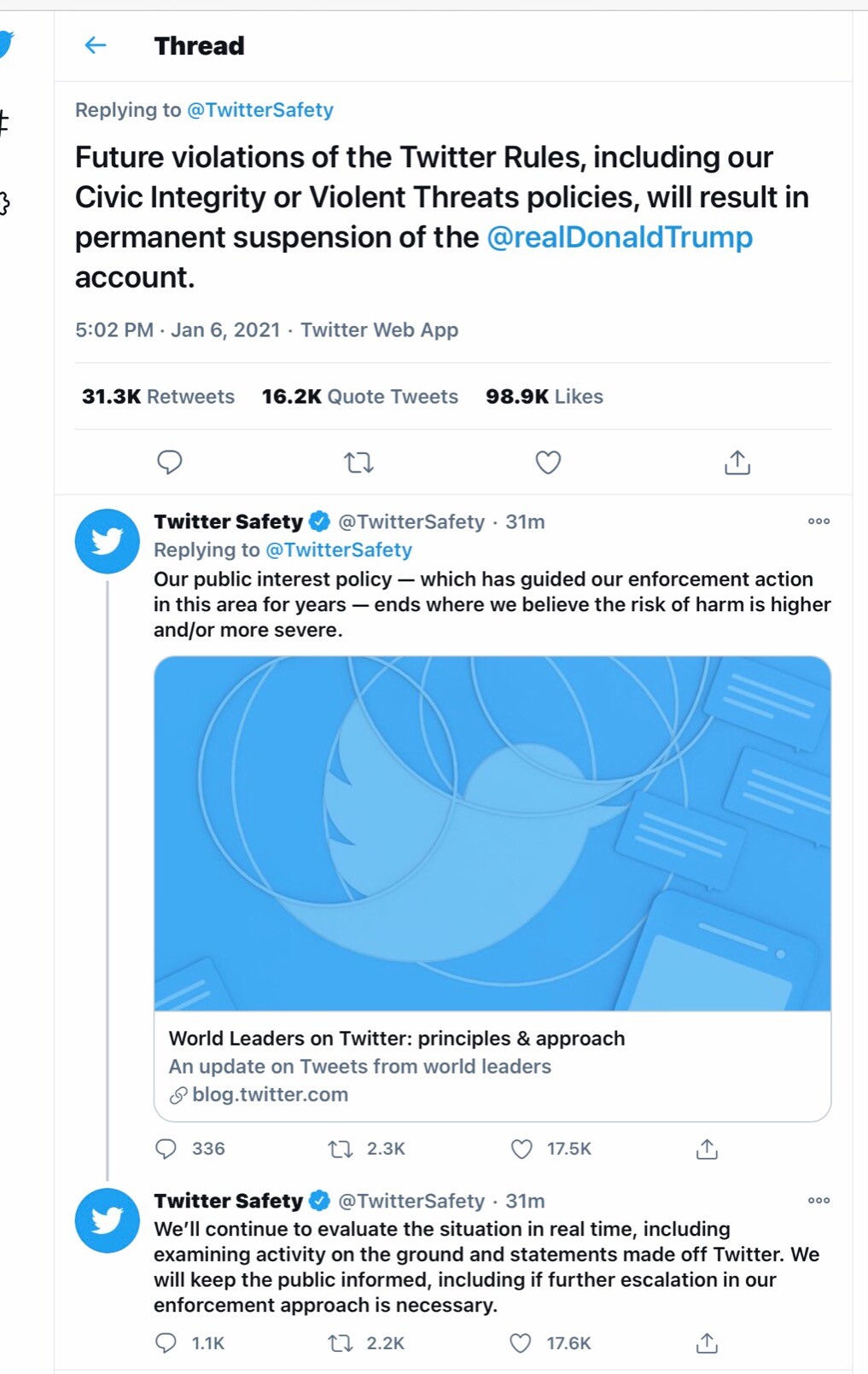View the 31.3K Retweets list
Viewport: 868px width, 1374px height.
pos(158,397)
